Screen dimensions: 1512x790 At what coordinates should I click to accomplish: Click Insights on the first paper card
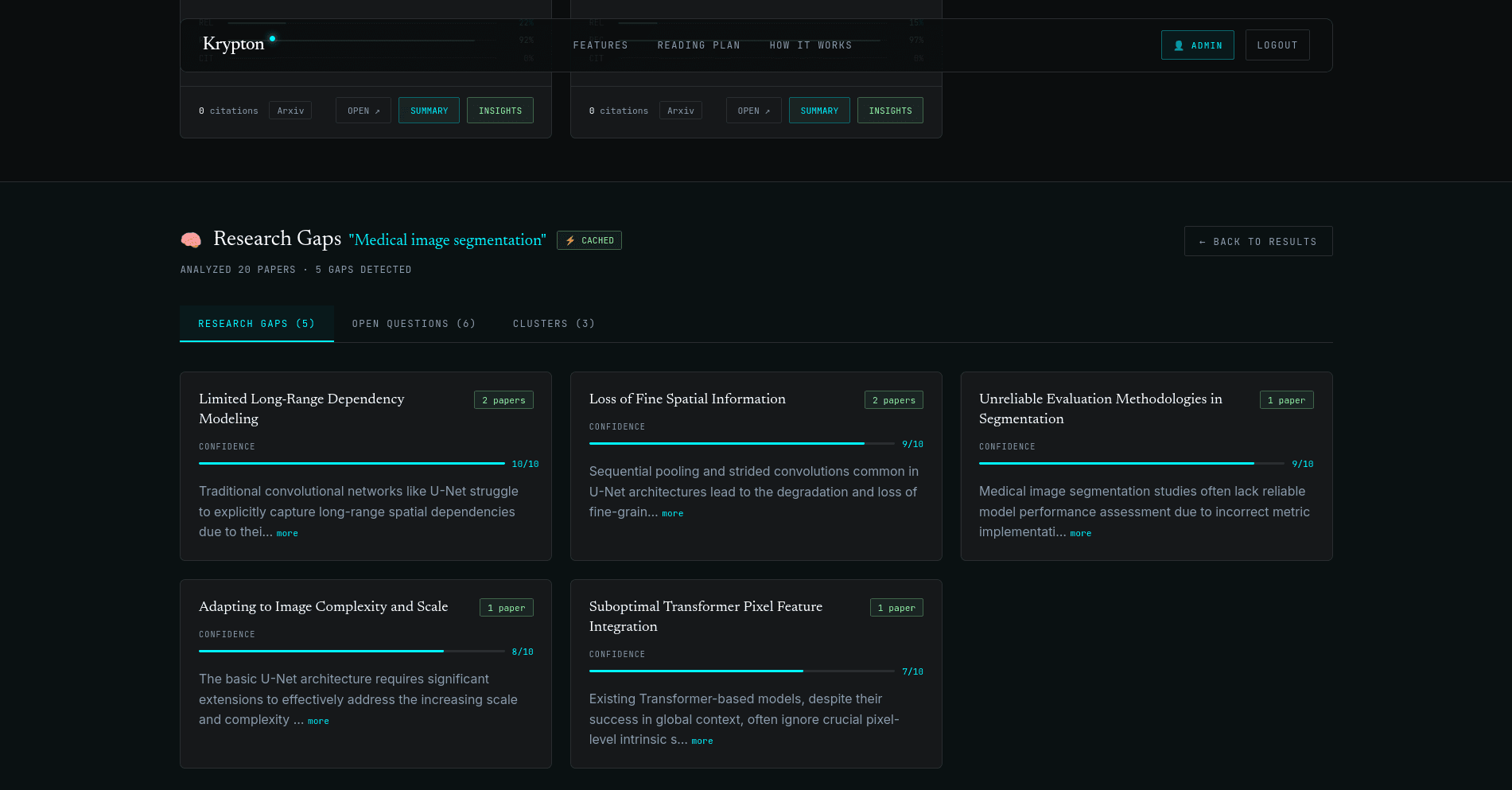tap(499, 111)
